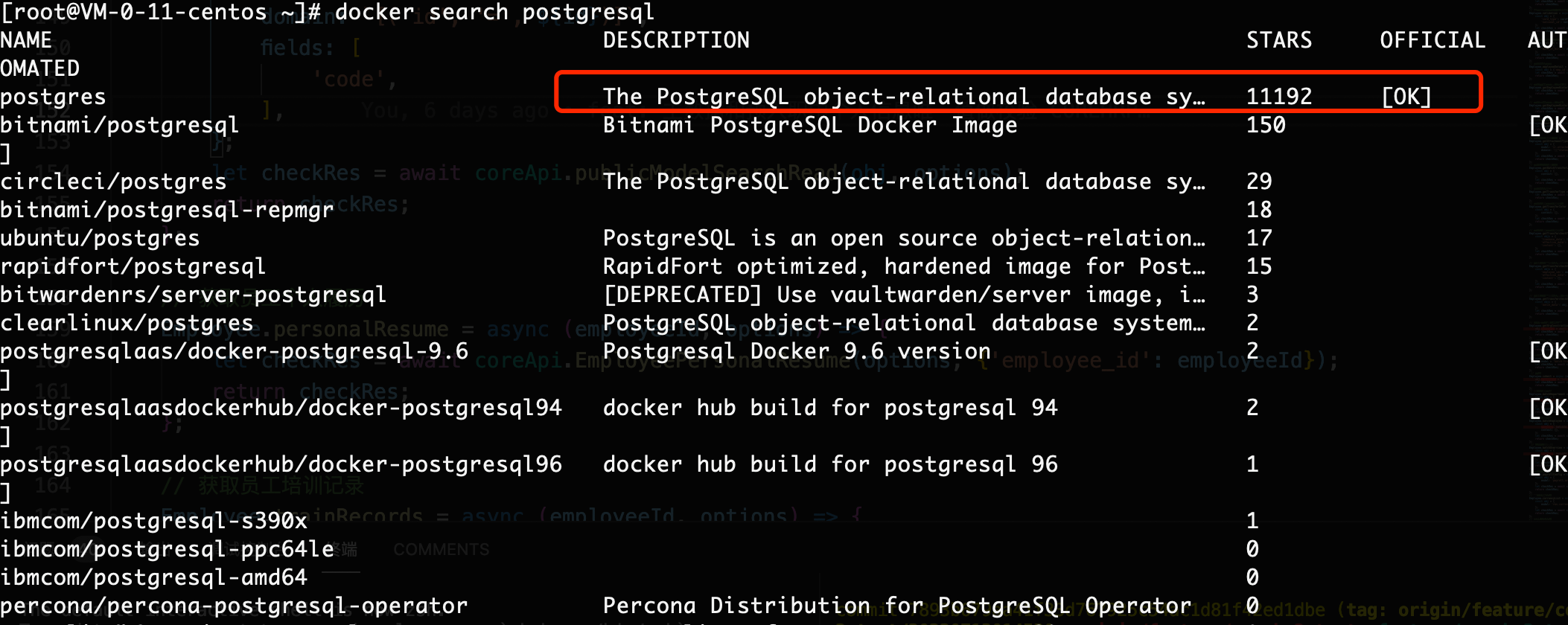Viewport: 1568px width, 625px height.
Task: Open the faint COMMENTS tab
Action: (x=441, y=550)
